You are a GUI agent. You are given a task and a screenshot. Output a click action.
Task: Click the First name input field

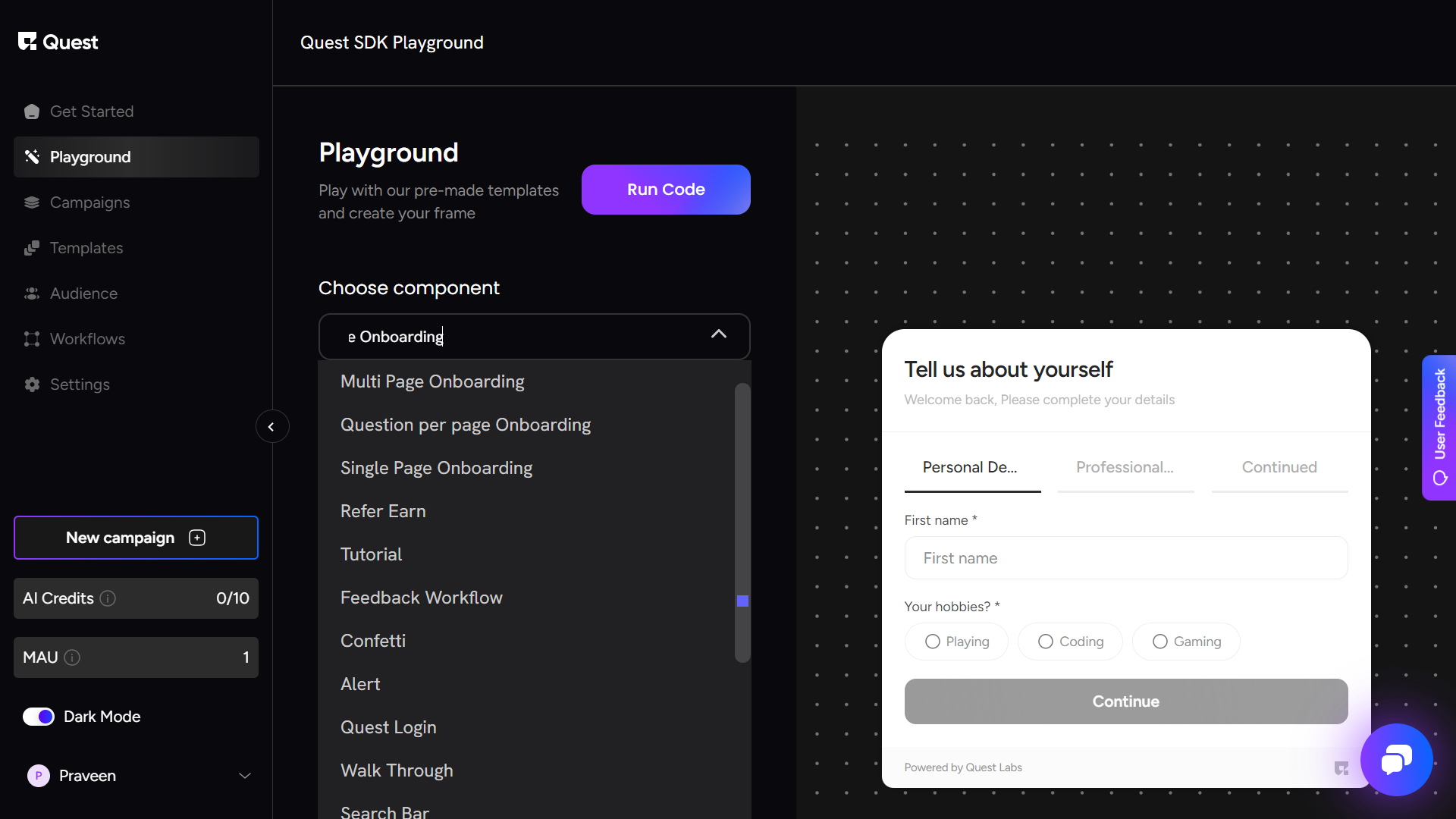(x=1125, y=558)
